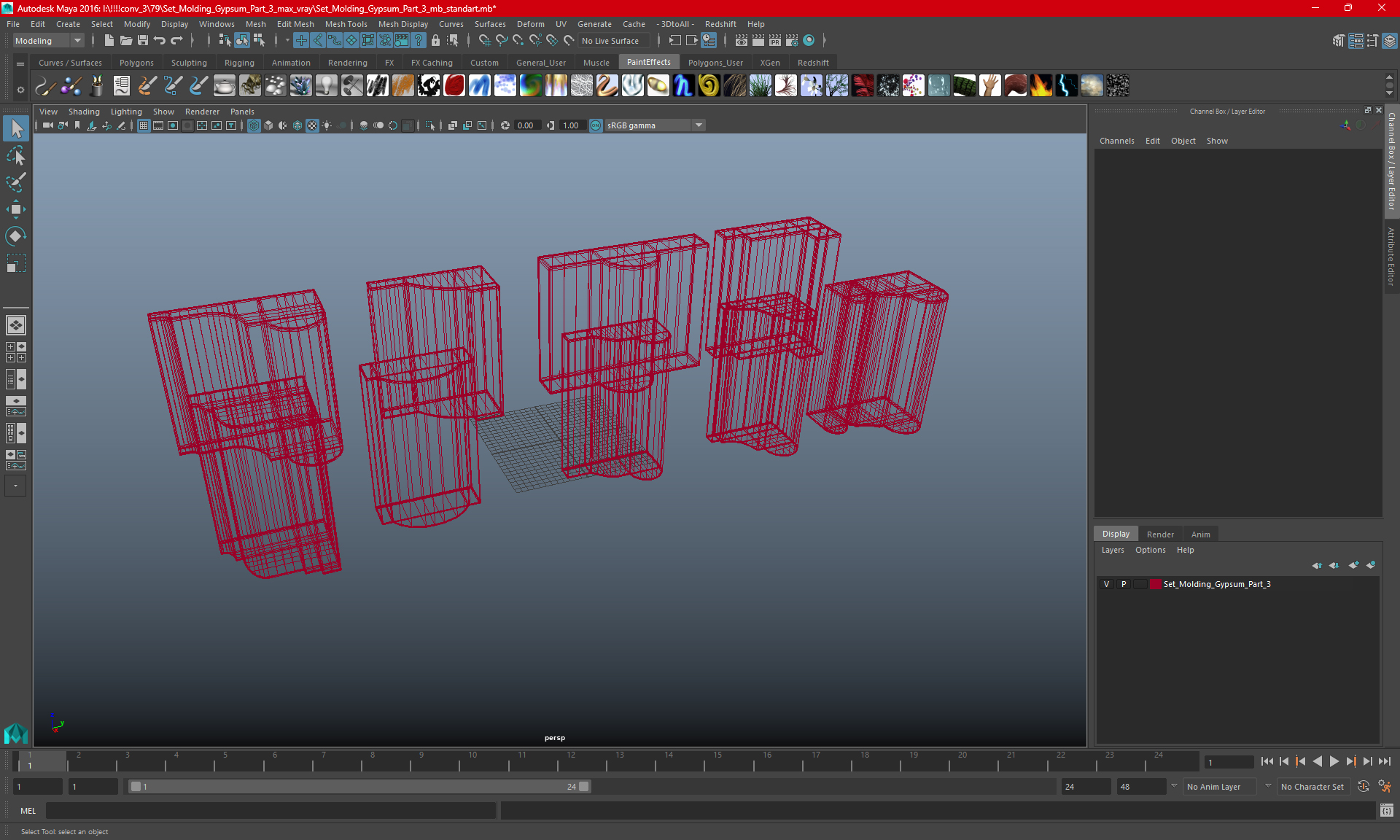Click the Paint selection tool

click(x=15, y=182)
